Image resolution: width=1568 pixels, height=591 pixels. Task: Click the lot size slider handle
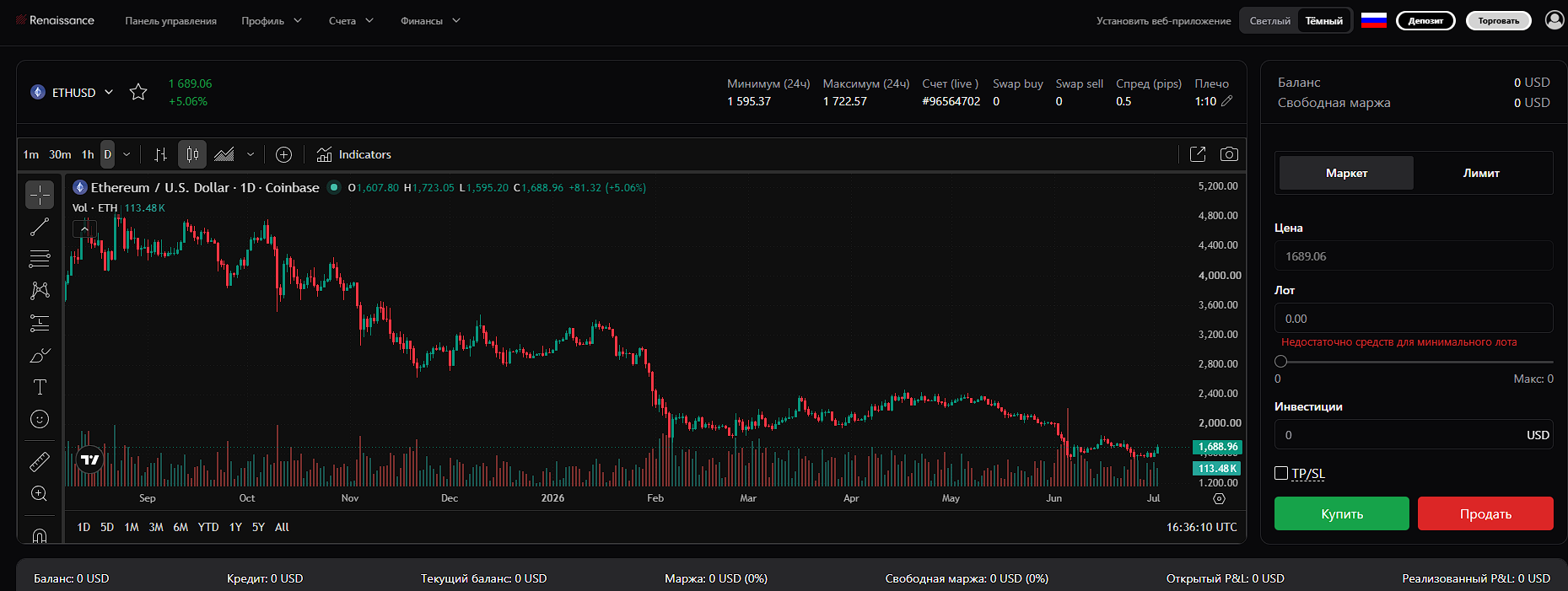click(x=1280, y=361)
